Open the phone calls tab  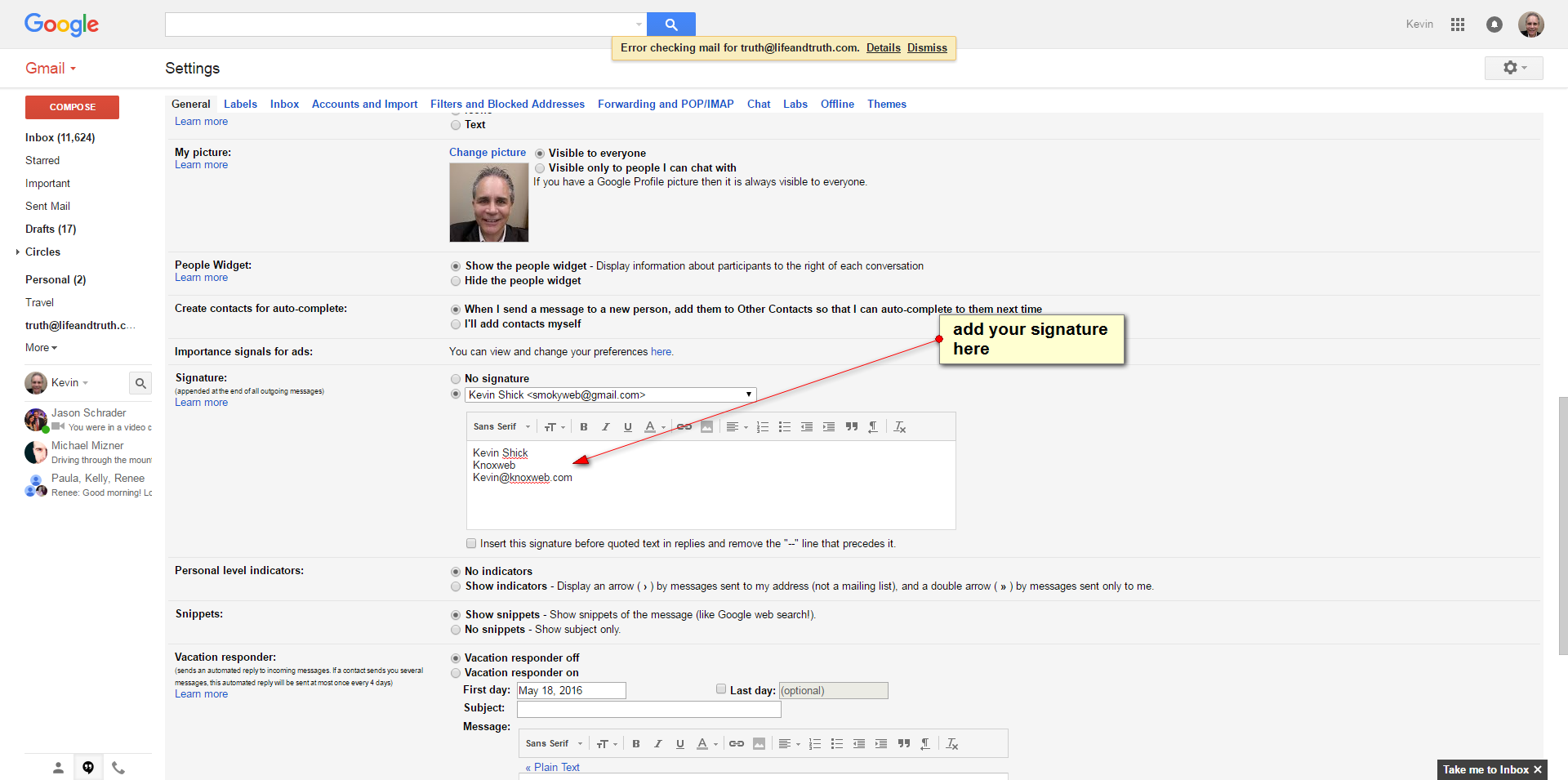click(x=118, y=767)
